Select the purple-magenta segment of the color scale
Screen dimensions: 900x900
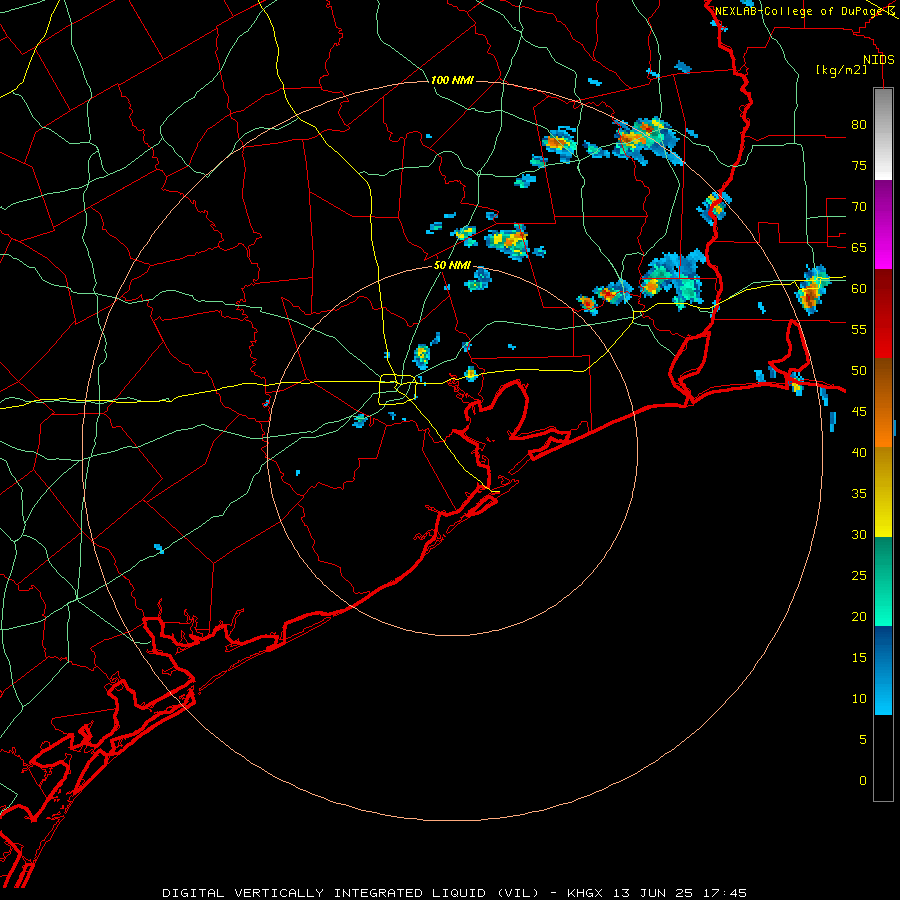pos(883,224)
